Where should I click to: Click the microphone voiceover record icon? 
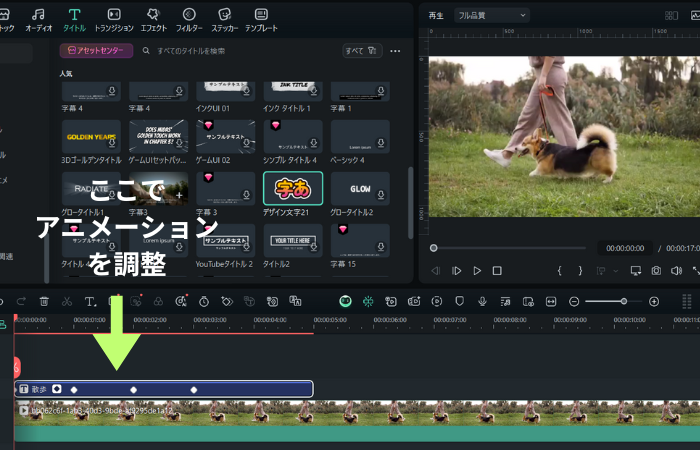482,301
